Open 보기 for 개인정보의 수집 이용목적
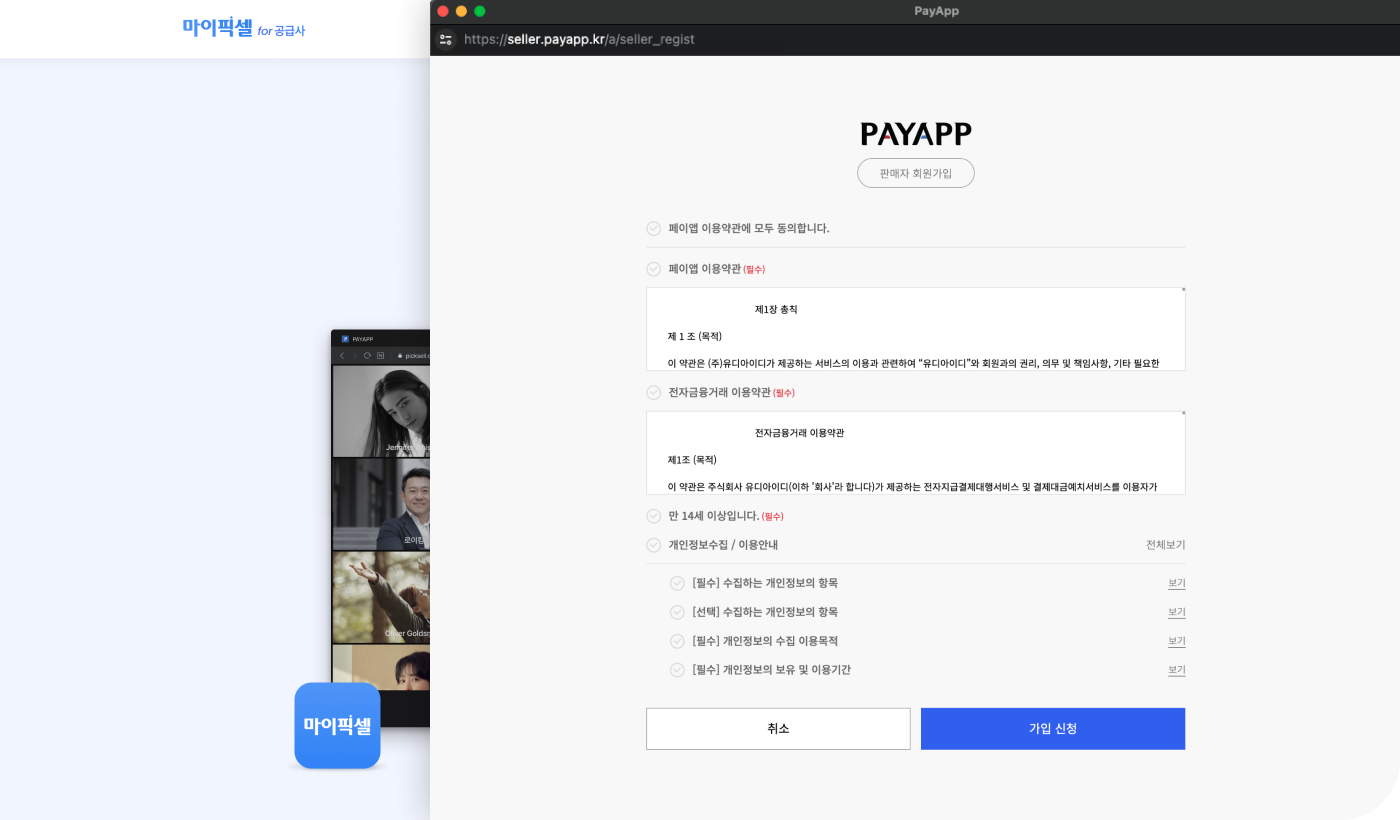The height and width of the screenshot is (820, 1400). pos(1176,641)
